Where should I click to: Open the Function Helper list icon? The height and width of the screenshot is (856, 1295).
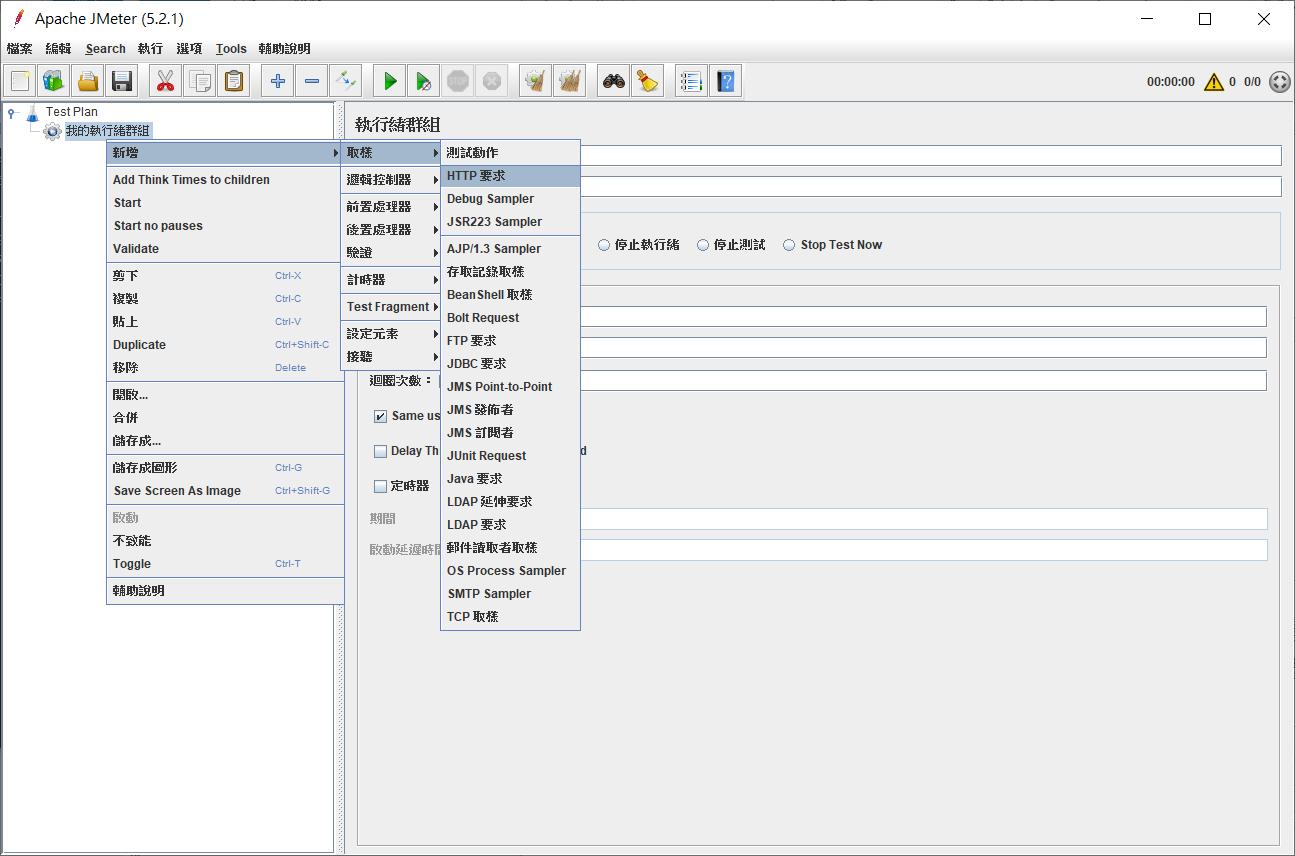click(692, 81)
